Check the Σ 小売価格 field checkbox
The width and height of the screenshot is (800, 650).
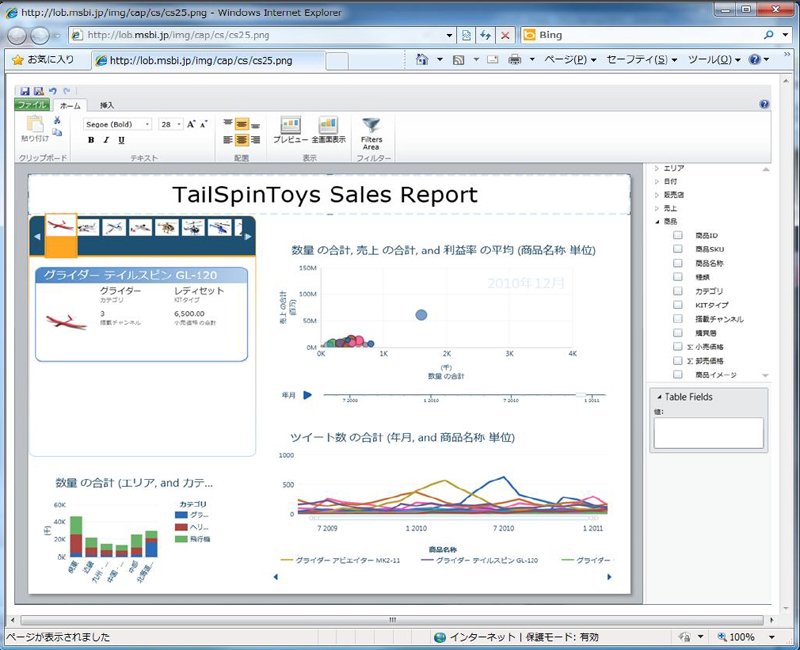point(678,346)
